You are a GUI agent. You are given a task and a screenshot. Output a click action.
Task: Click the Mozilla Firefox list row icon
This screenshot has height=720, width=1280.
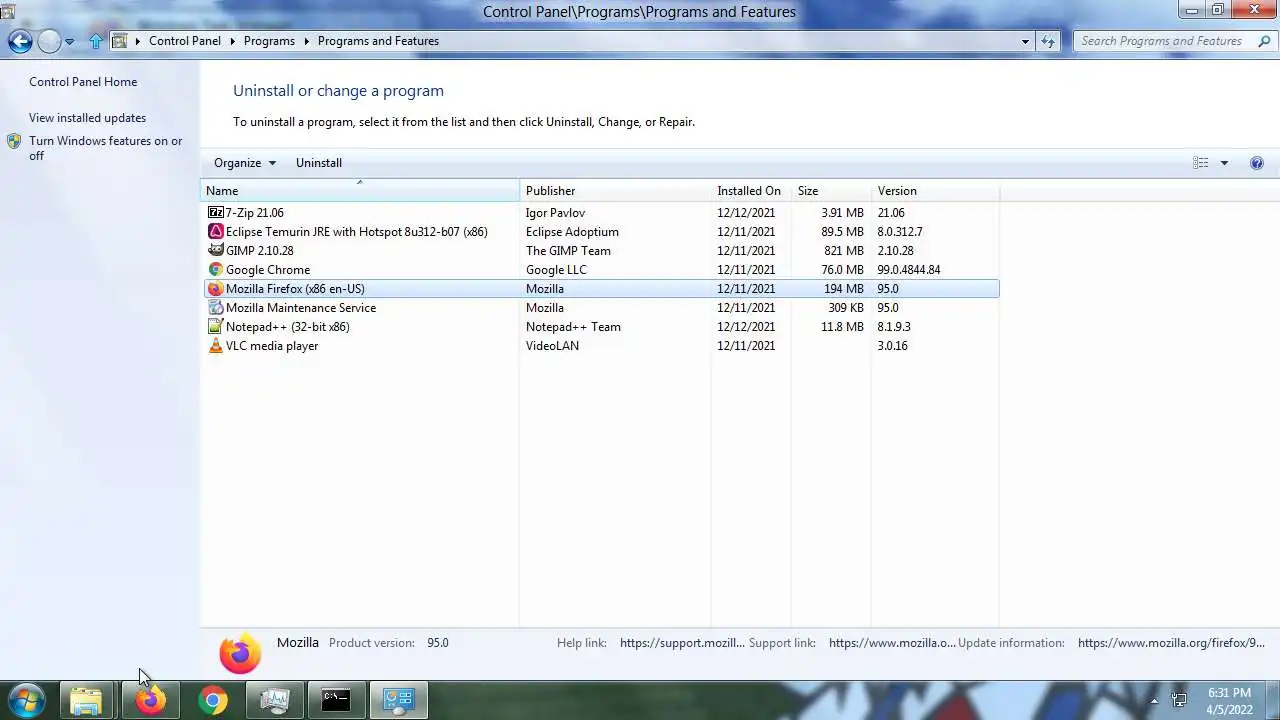[x=215, y=289]
